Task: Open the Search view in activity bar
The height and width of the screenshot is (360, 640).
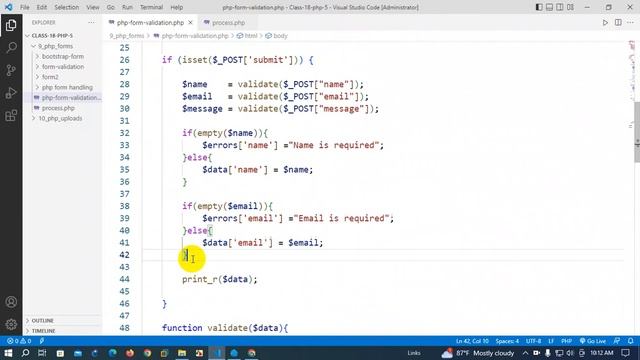Action: (11, 47)
